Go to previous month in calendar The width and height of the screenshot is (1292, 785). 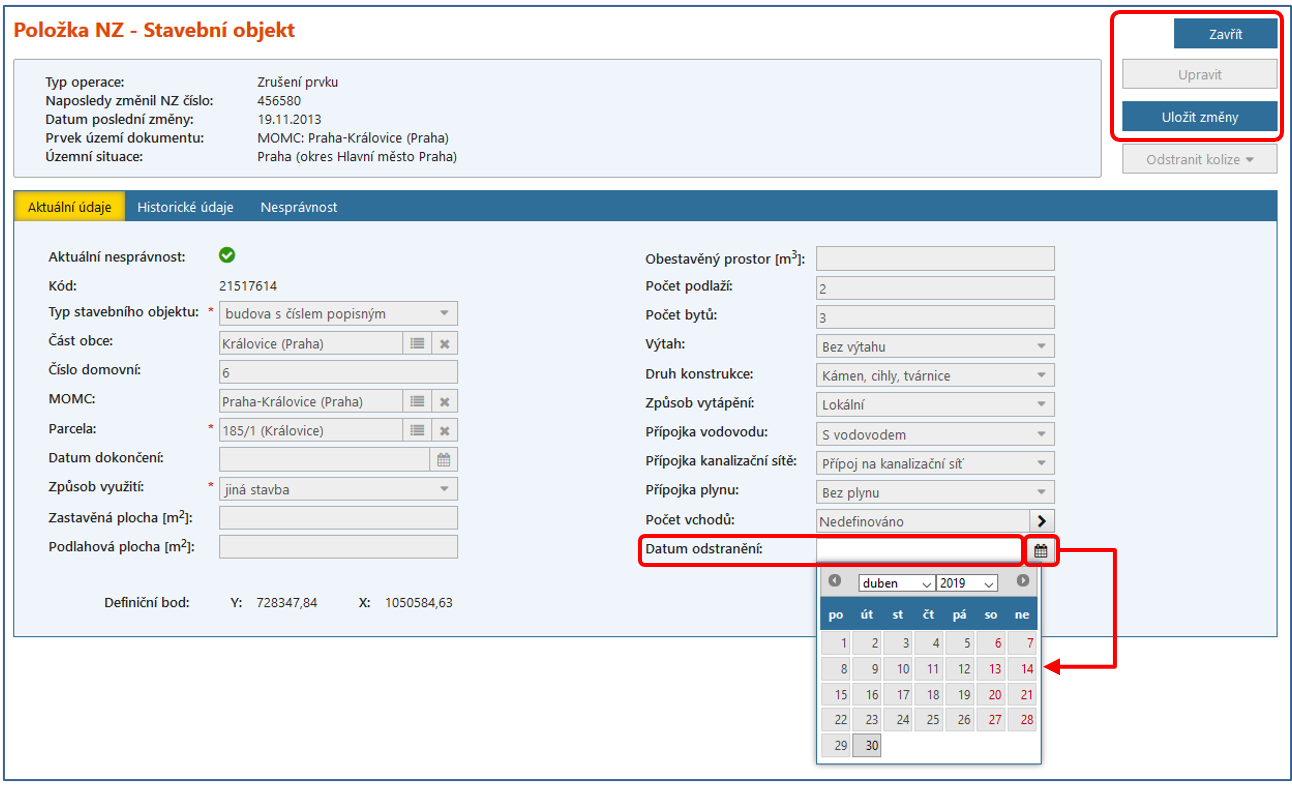(835, 581)
